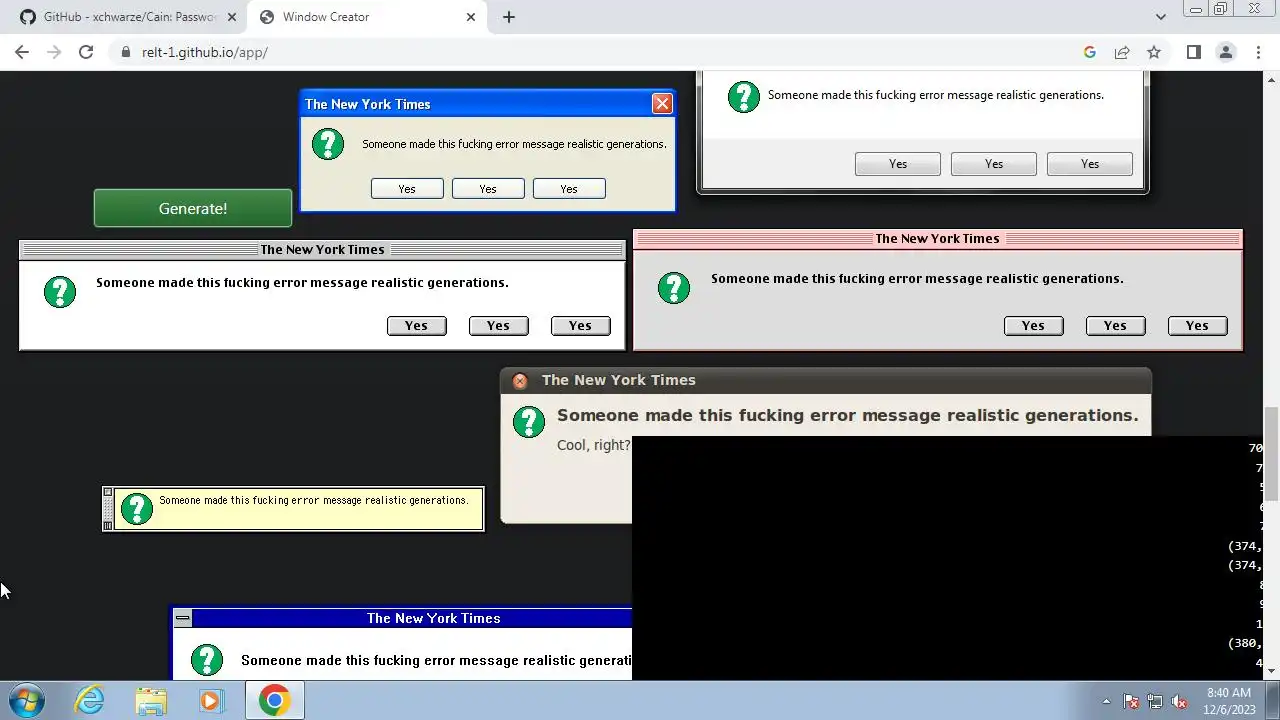
Task: Click the close box on the yellow note window
Action: tap(108, 492)
